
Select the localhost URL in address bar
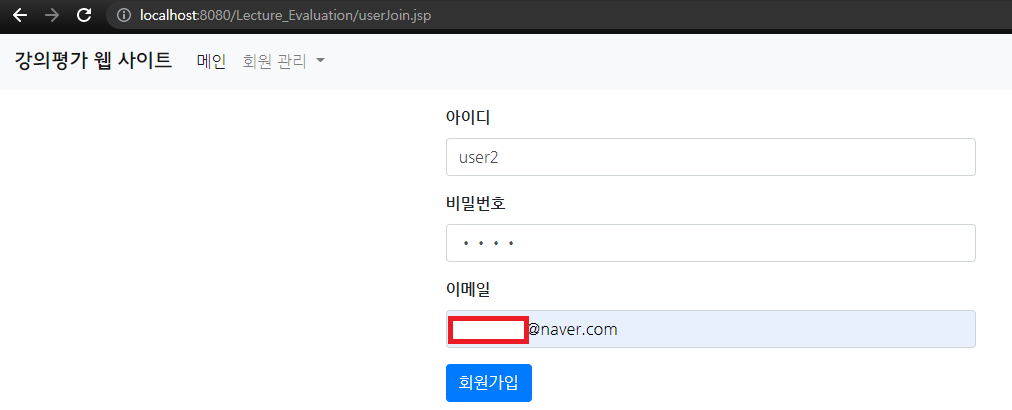coord(285,15)
